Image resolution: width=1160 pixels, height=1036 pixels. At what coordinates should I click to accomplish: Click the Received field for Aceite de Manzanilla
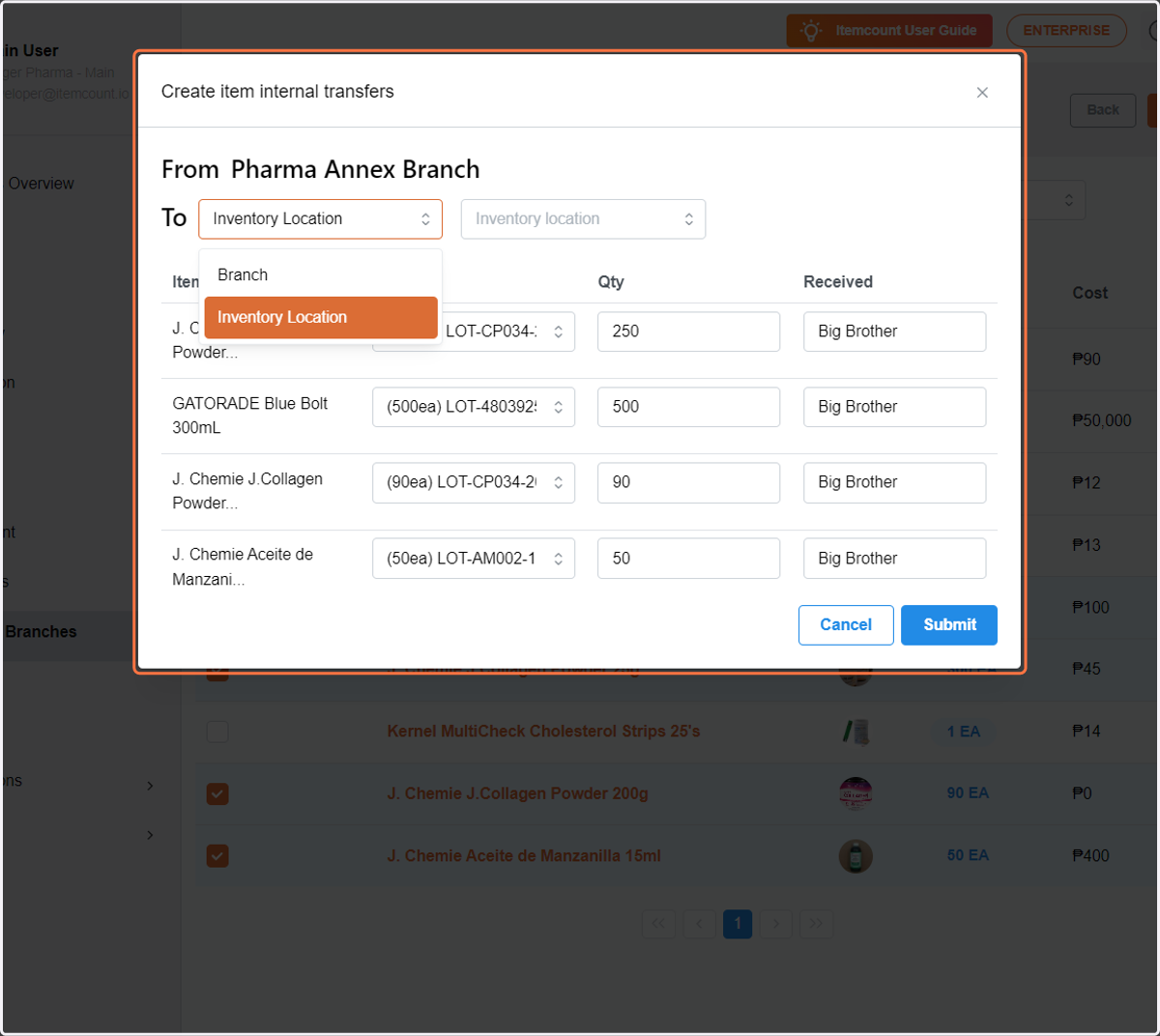pos(894,559)
